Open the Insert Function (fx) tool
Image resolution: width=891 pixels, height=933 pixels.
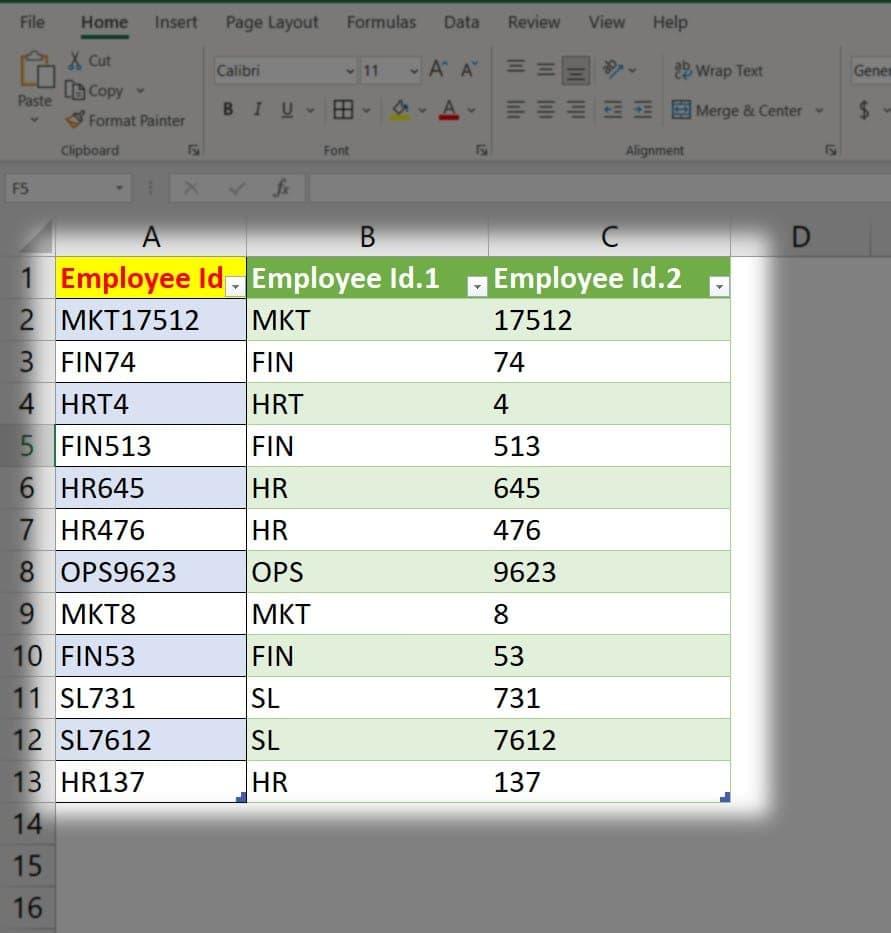282,187
